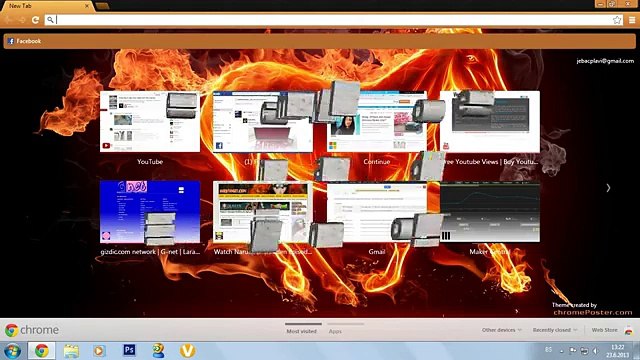Go to next page with right chevron

pyautogui.click(x=608, y=188)
